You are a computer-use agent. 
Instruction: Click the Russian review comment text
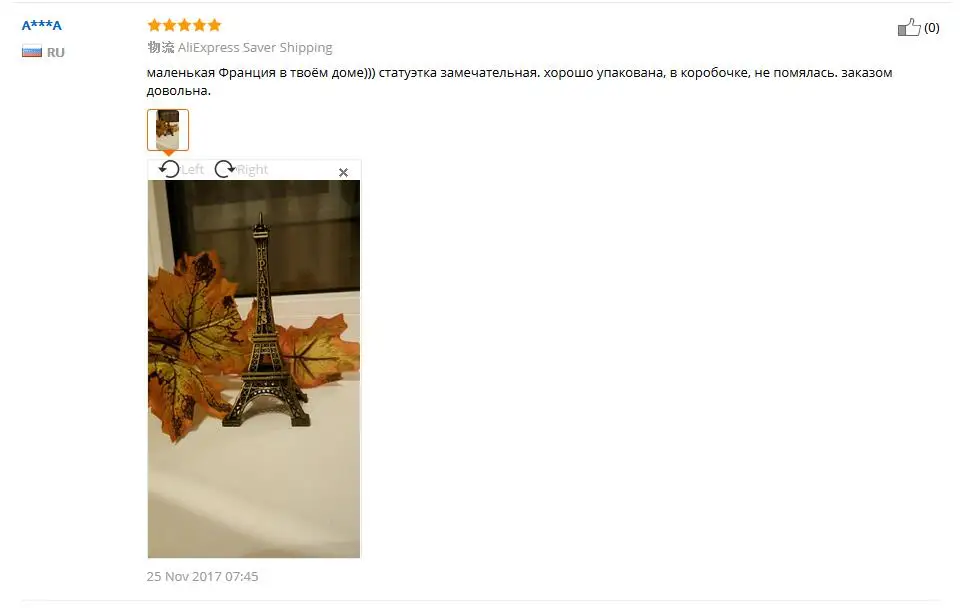519,81
